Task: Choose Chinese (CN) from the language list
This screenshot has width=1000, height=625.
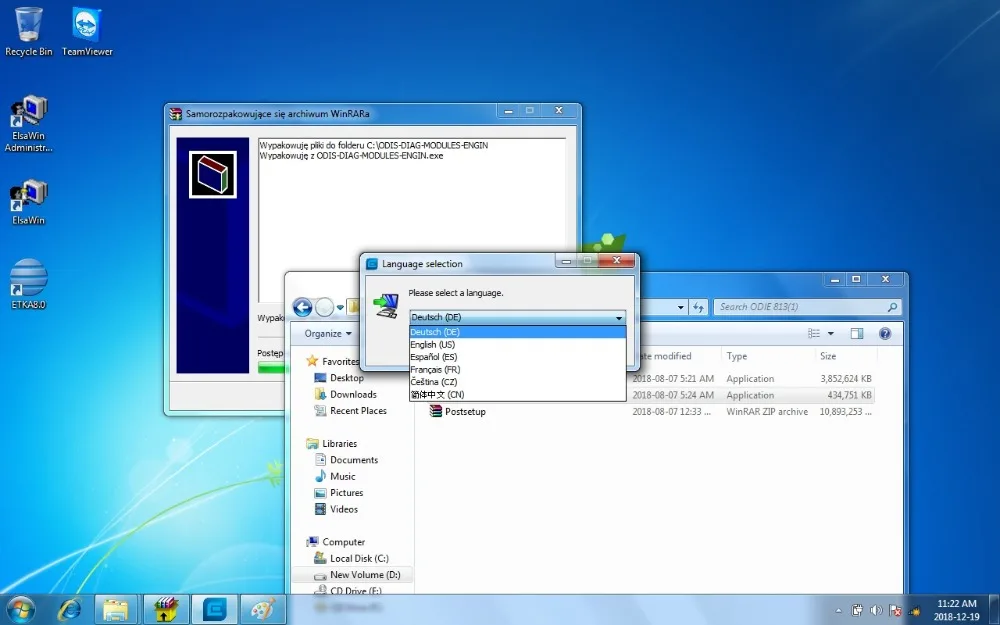Action: [x=517, y=394]
